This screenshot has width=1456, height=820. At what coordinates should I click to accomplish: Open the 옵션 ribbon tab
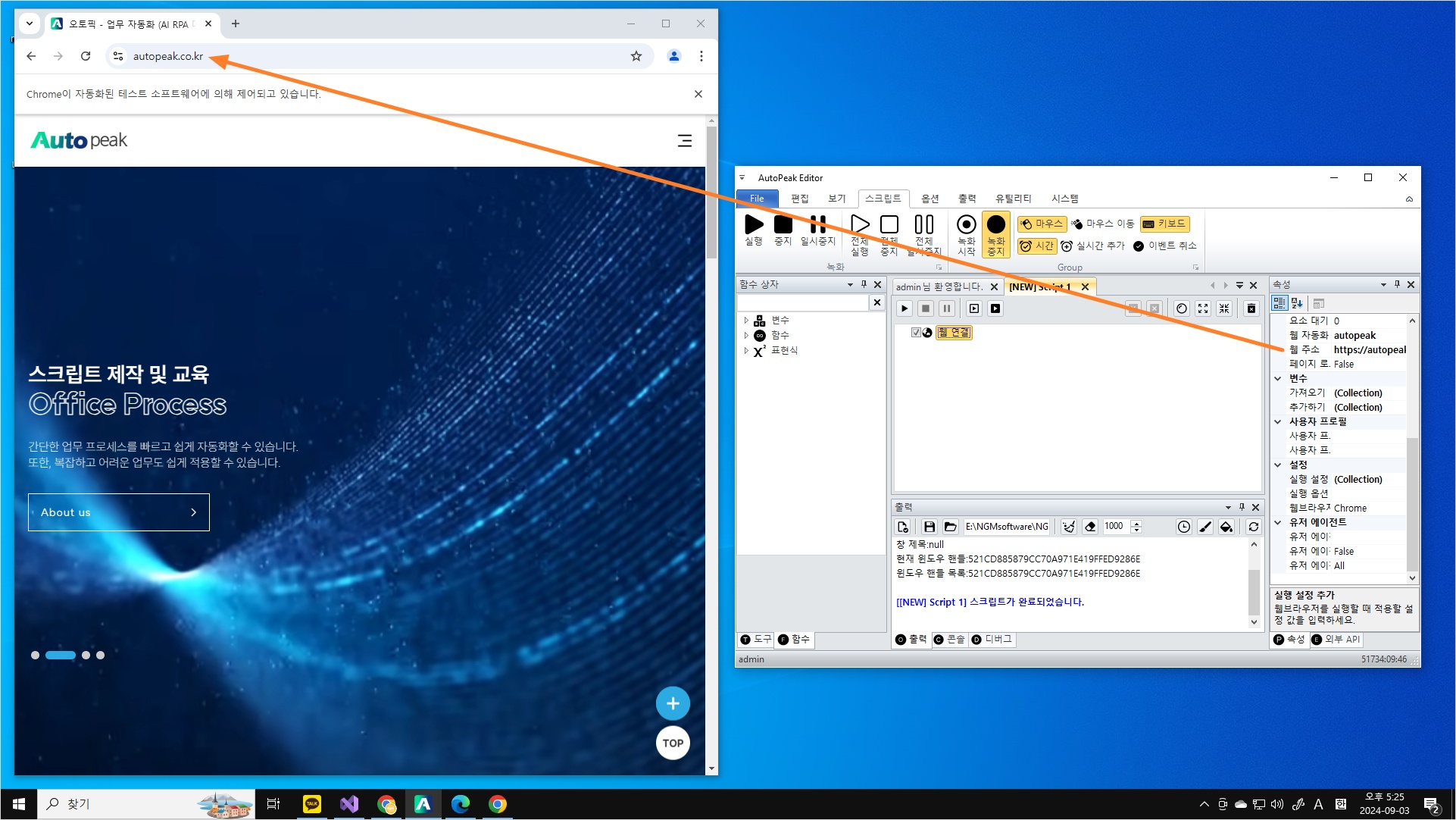pos(930,199)
